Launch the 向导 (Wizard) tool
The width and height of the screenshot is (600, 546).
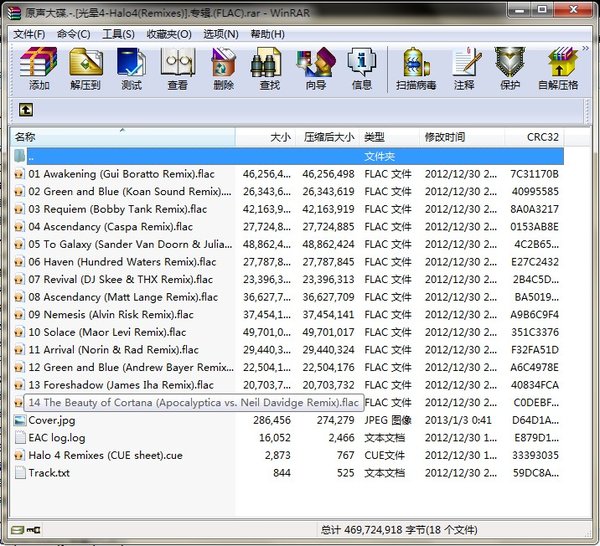coord(316,68)
